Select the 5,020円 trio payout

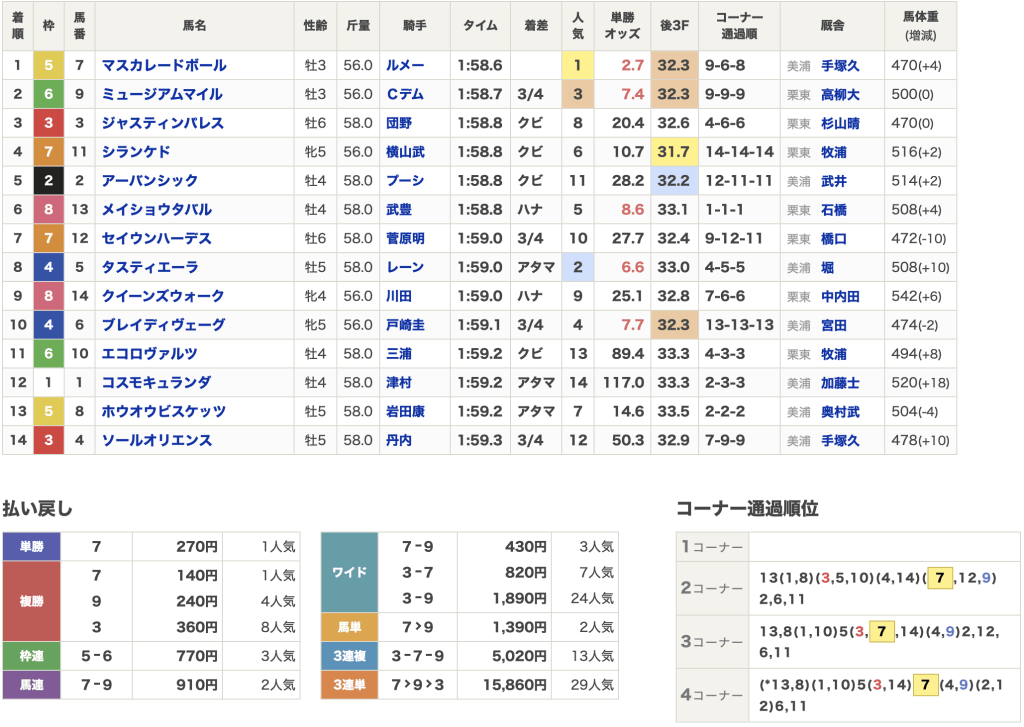[x=519, y=656]
